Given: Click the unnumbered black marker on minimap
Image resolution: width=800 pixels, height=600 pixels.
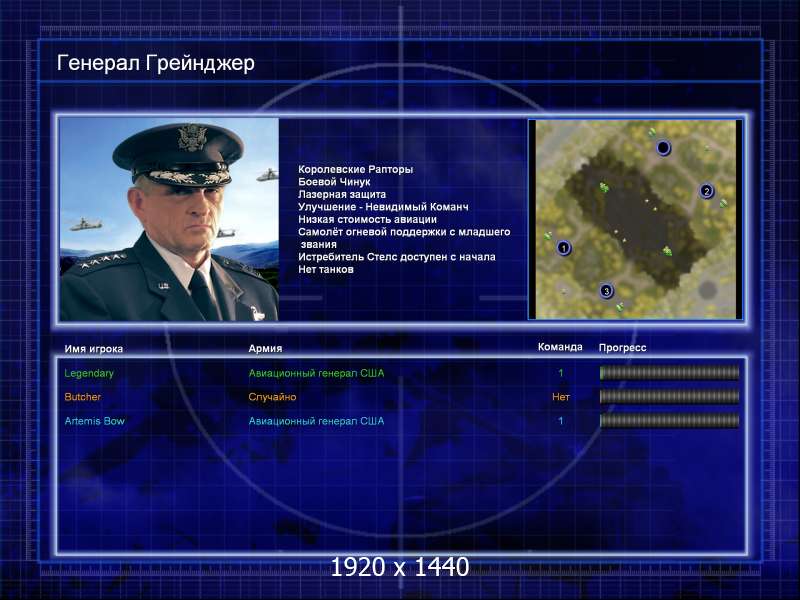Looking at the screenshot, I should pyautogui.click(x=663, y=148).
